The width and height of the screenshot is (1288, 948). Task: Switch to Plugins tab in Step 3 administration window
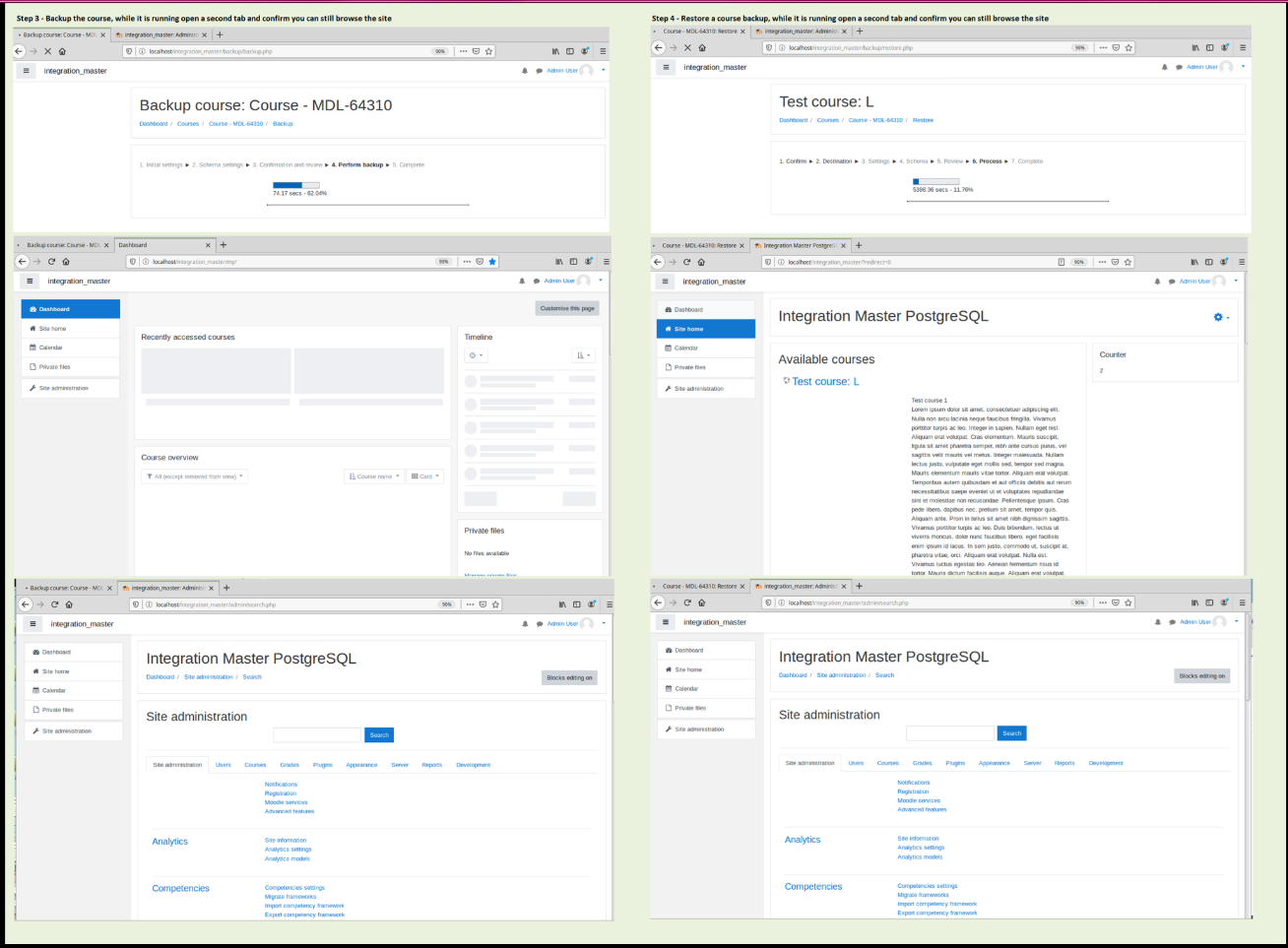[323, 765]
